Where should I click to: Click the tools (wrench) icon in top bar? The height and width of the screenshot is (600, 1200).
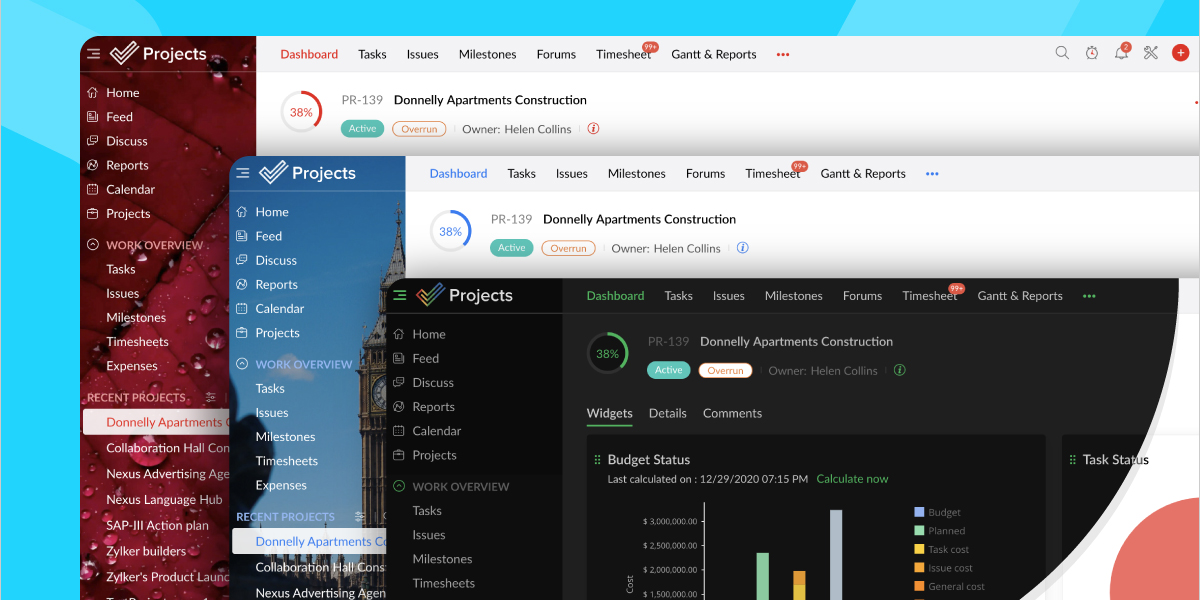coord(1152,53)
